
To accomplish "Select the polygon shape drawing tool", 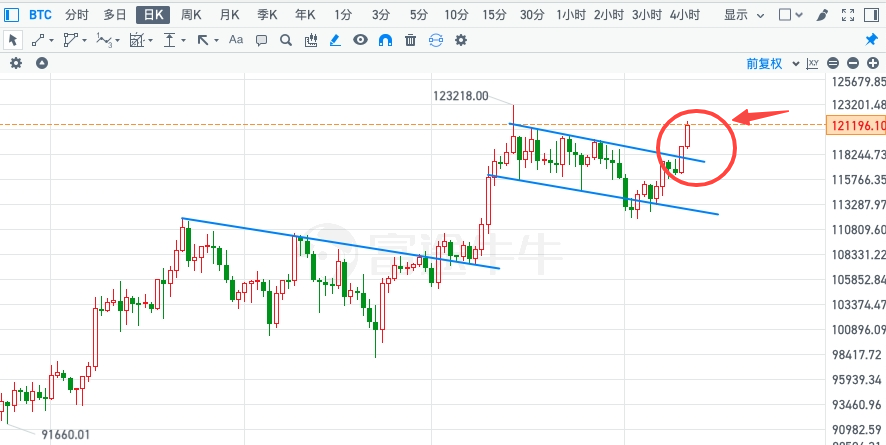I will (70, 40).
